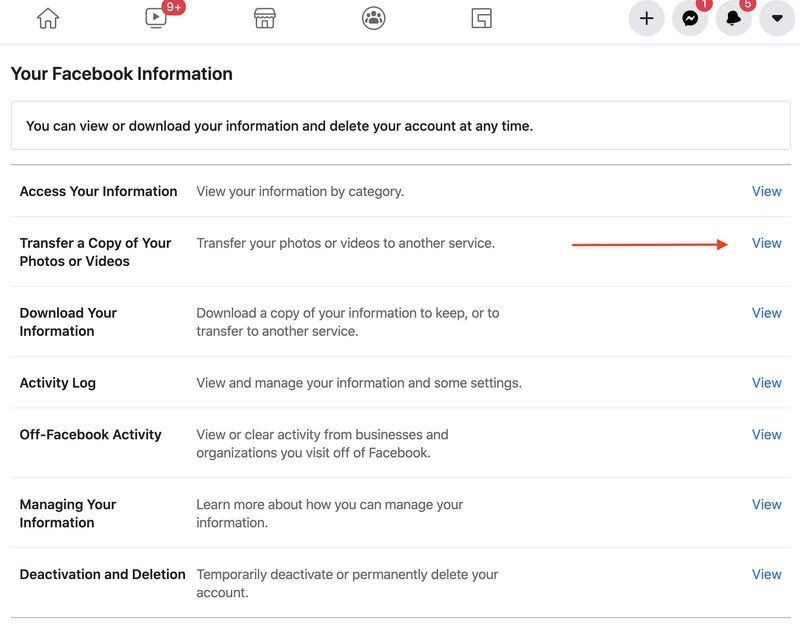Click the Messenger unread badge

tap(702, 6)
